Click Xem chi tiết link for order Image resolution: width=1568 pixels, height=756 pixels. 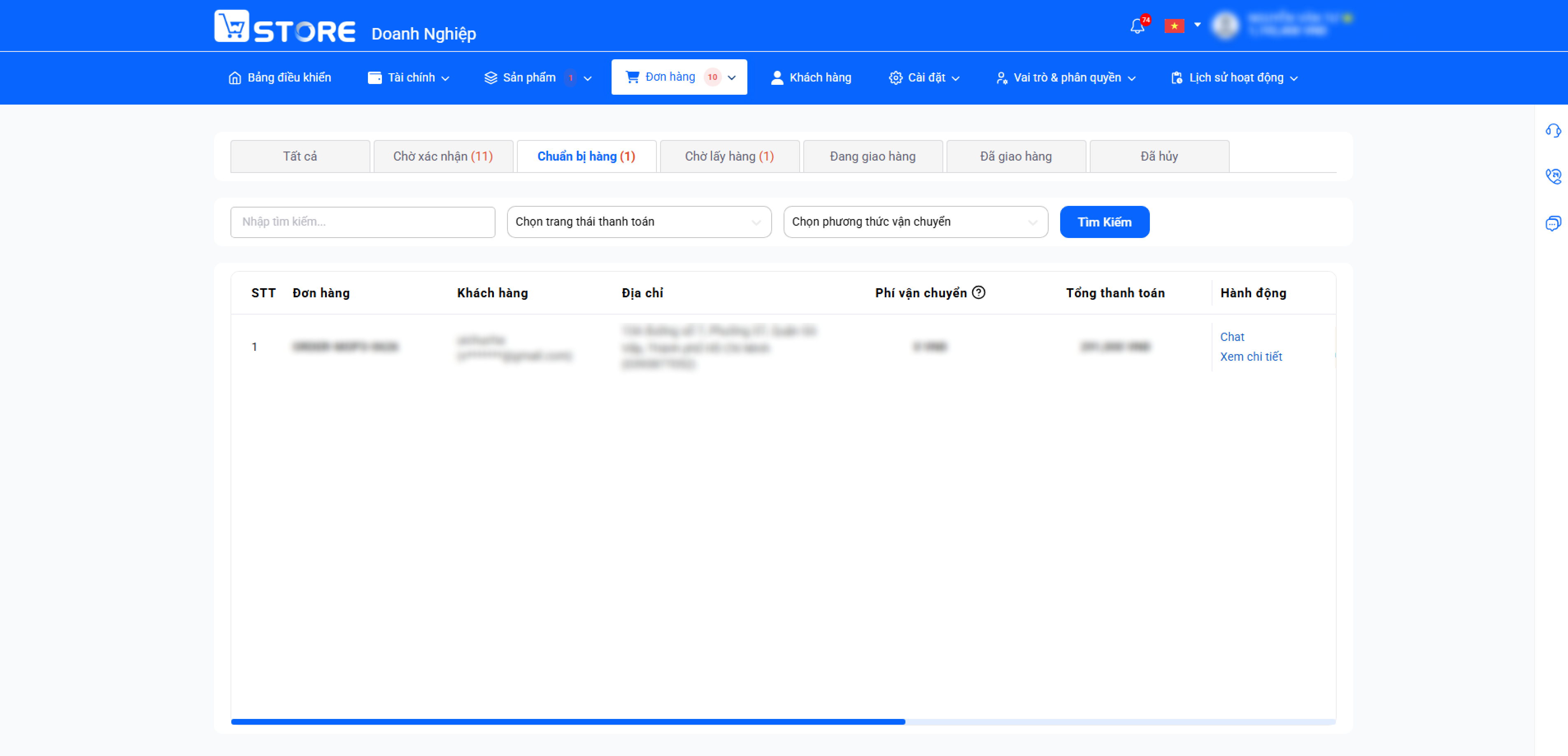tap(1250, 356)
